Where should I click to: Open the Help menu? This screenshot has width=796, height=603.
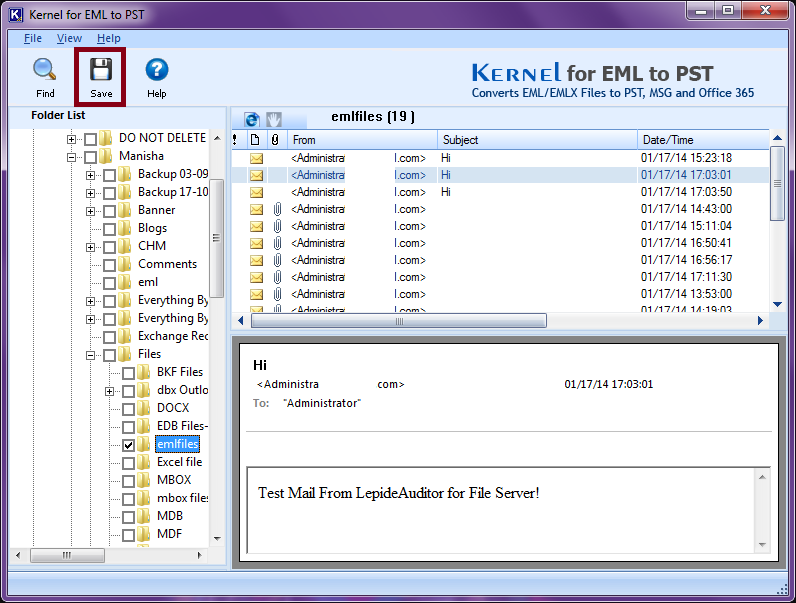click(109, 38)
